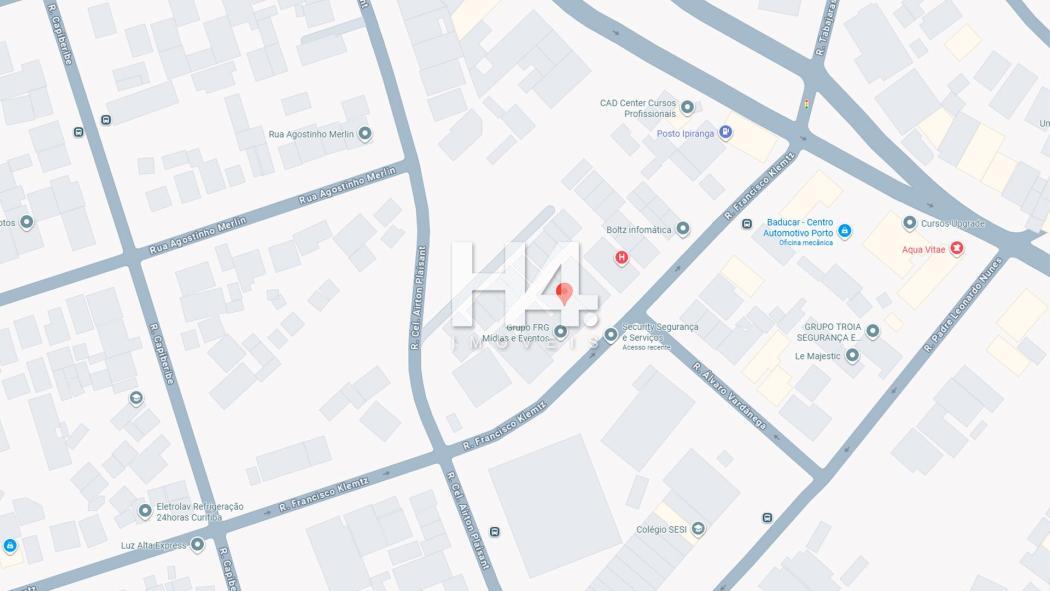Click the Le Majestic place marker
This screenshot has height=591, width=1050.
[852, 355]
